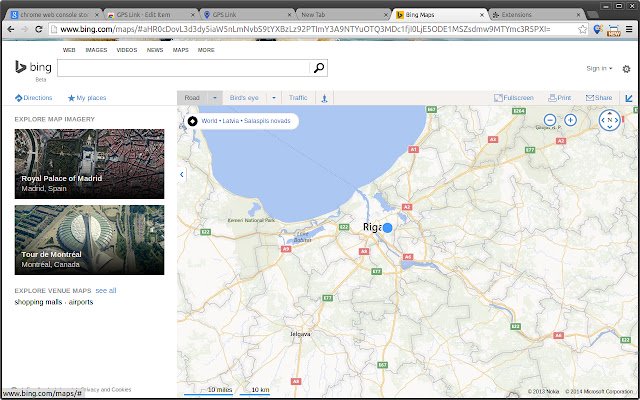Open Tour de Montréal thumbnail
The height and width of the screenshot is (400, 640).
point(89,240)
